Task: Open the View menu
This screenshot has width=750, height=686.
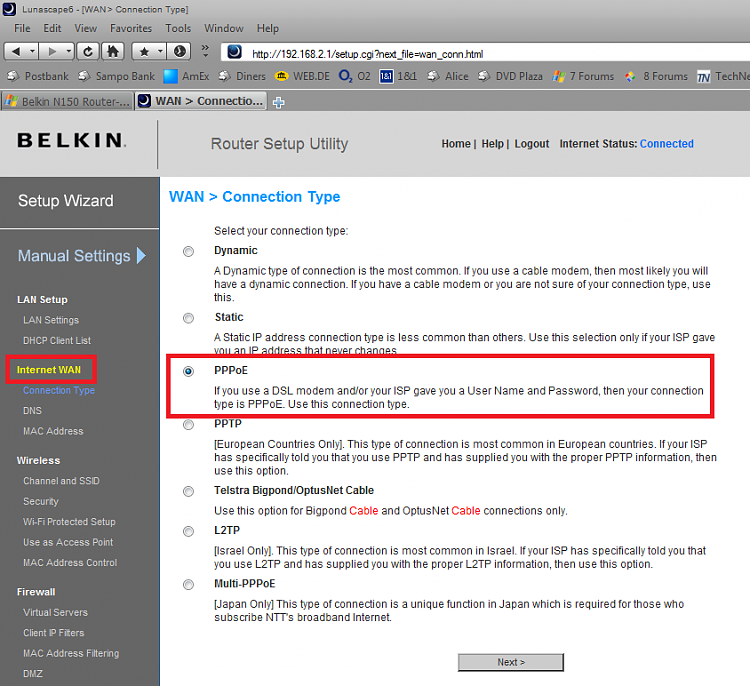Action: point(86,28)
